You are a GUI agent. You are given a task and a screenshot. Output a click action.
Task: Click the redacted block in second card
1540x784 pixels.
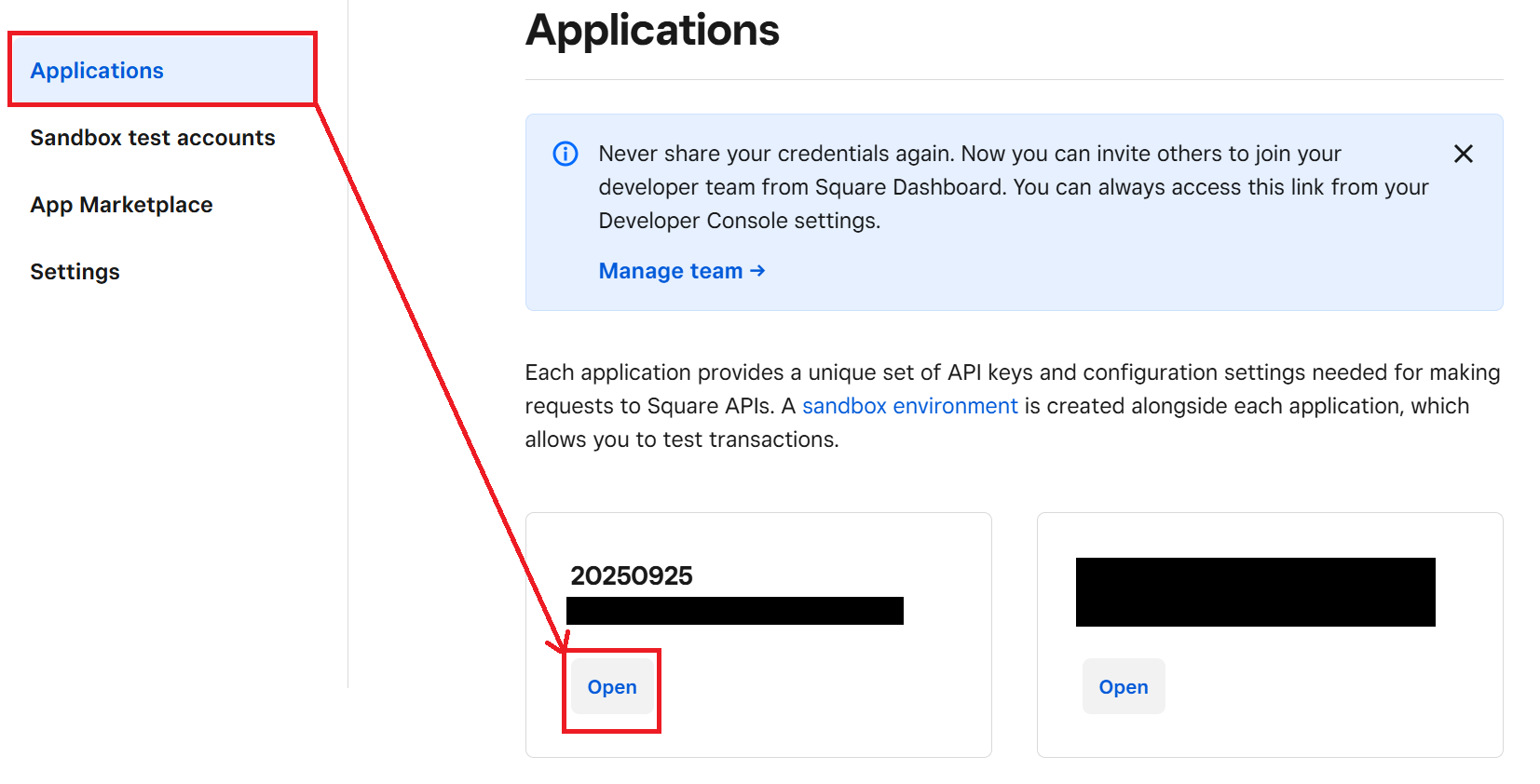[1255, 592]
